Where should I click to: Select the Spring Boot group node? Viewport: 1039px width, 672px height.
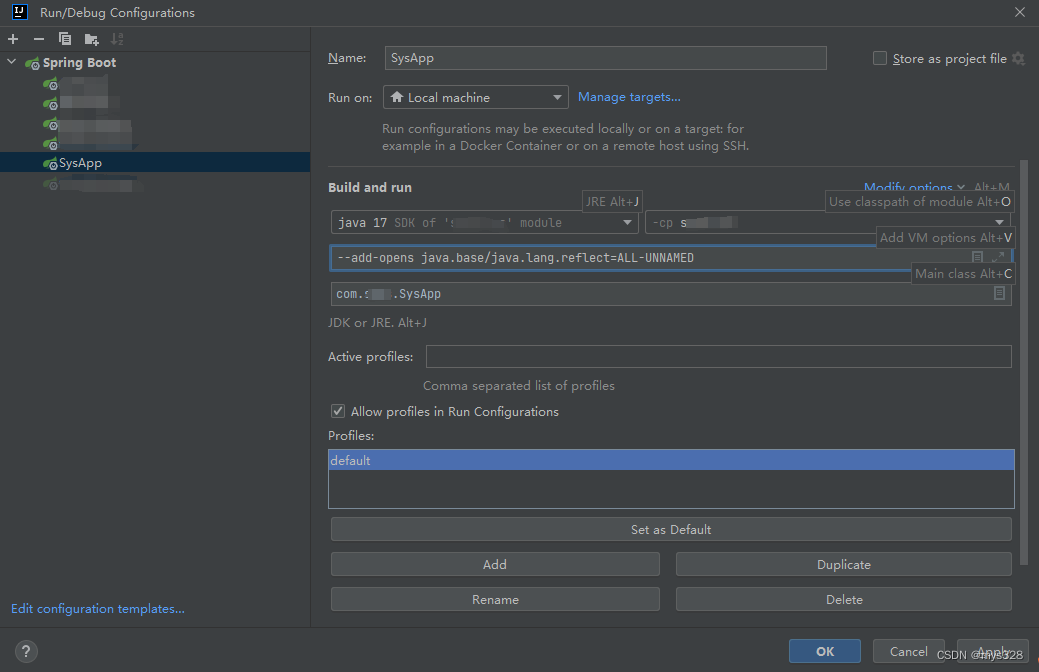click(79, 62)
